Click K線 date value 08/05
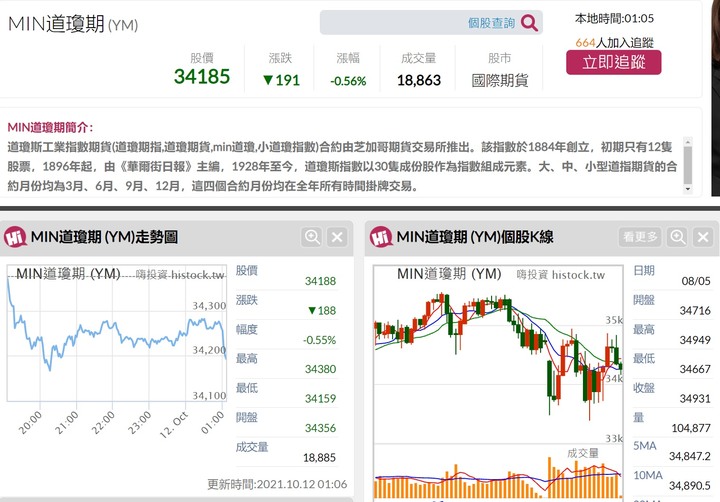The width and height of the screenshot is (720, 502). (x=696, y=281)
